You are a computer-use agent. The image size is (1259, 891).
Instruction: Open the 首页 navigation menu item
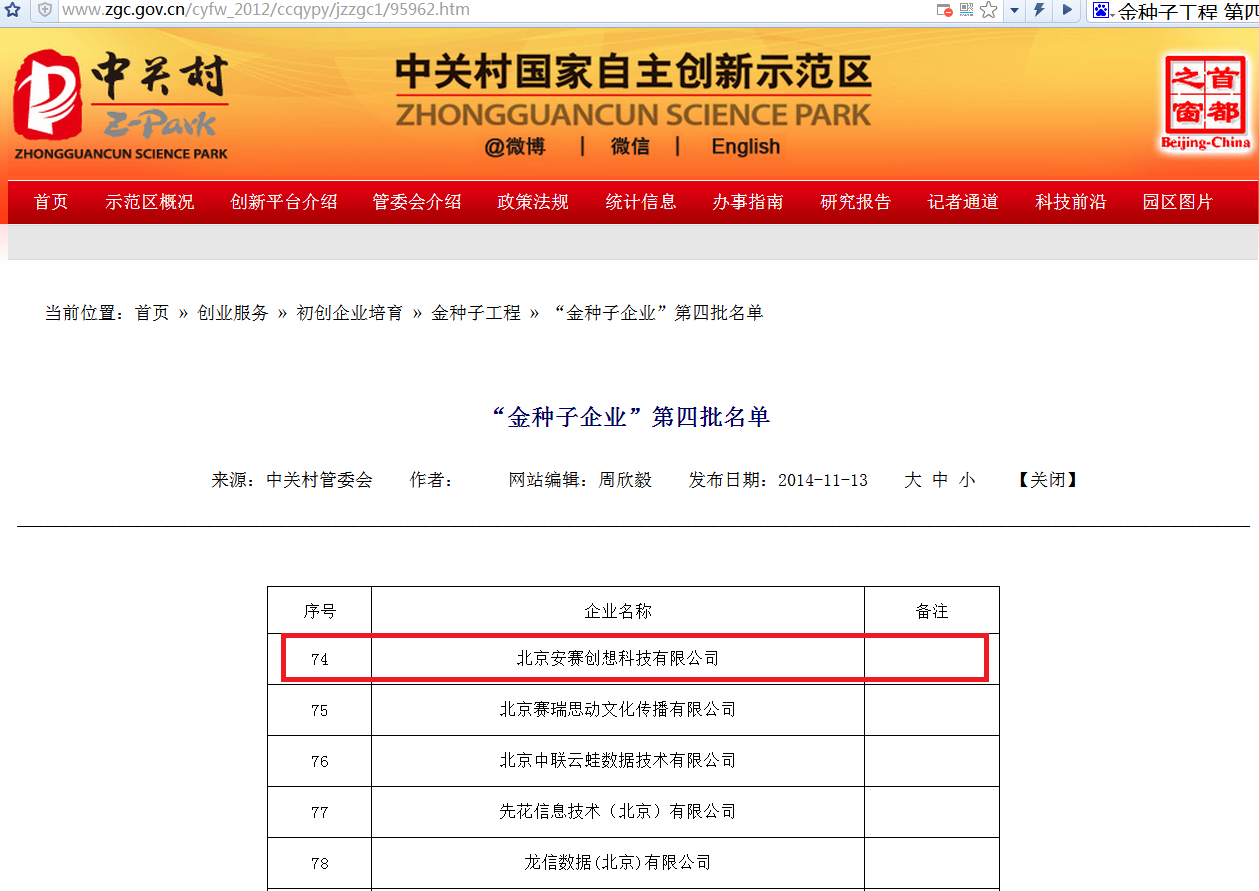51,202
